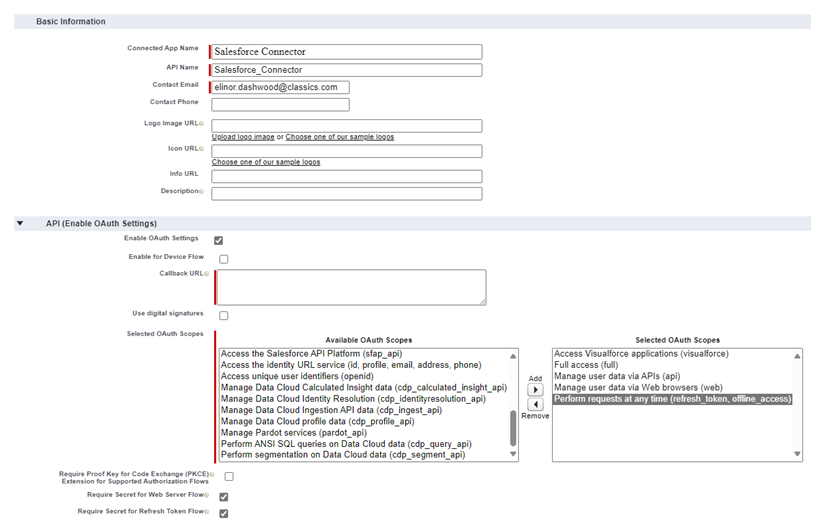Click help icon beside Web Server Flow secret
Screen dimensions: 823x532
tap(207, 495)
